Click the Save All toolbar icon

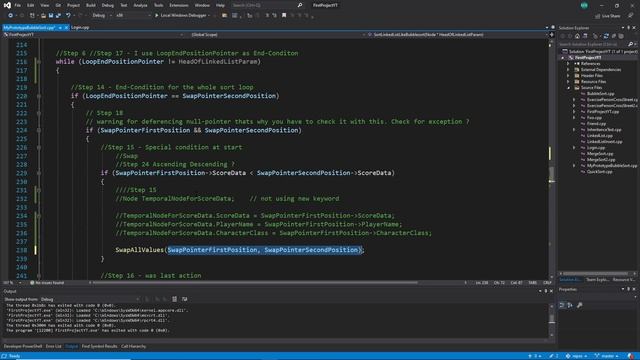coord(58,16)
